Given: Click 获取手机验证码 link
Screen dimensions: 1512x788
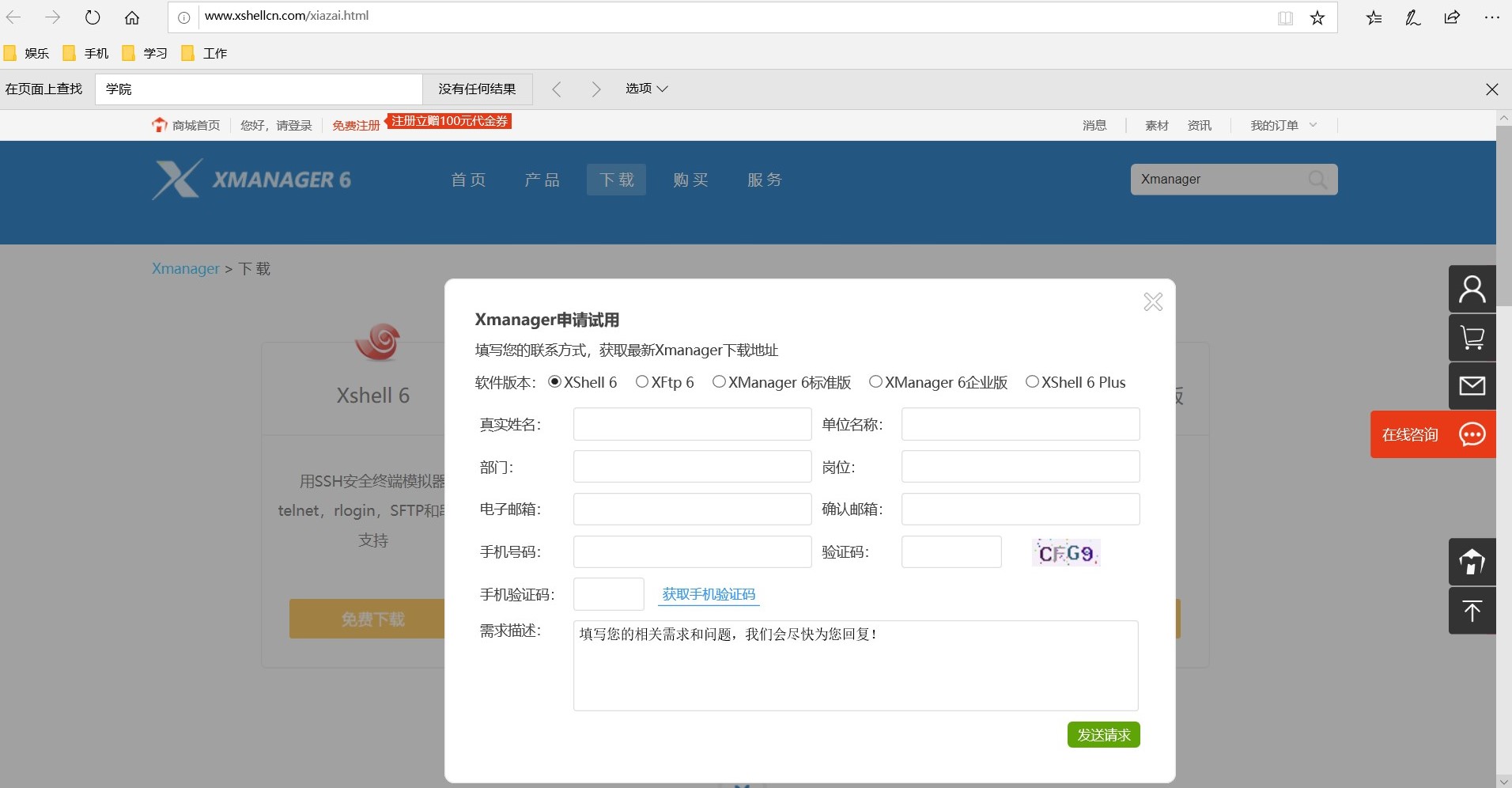Looking at the screenshot, I should (x=709, y=594).
